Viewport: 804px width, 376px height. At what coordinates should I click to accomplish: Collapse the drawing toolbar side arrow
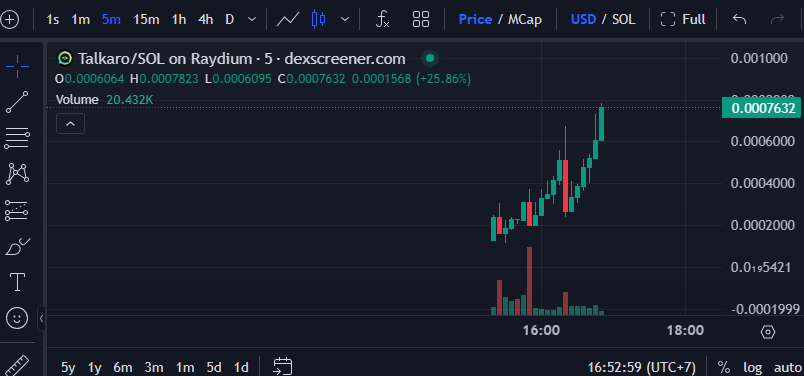[42, 319]
